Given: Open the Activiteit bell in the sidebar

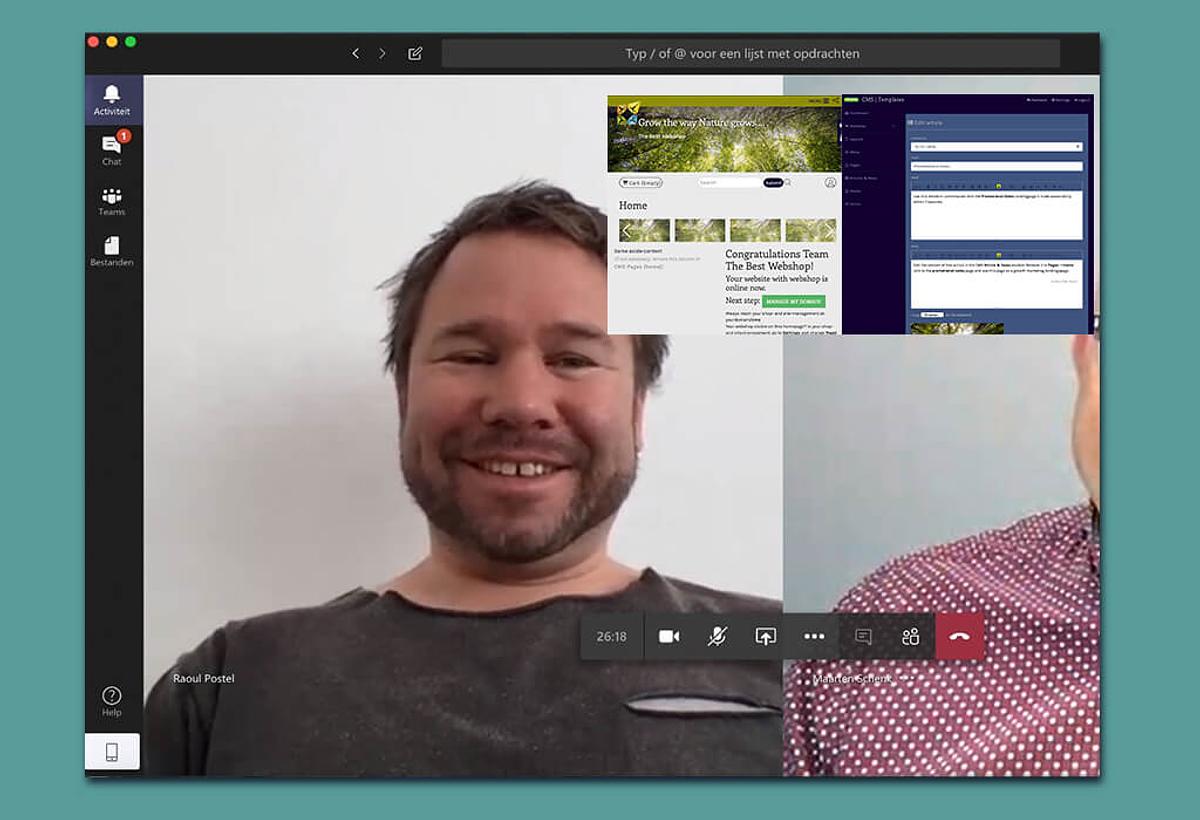Looking at the screenshot, I should coord(112,100).
